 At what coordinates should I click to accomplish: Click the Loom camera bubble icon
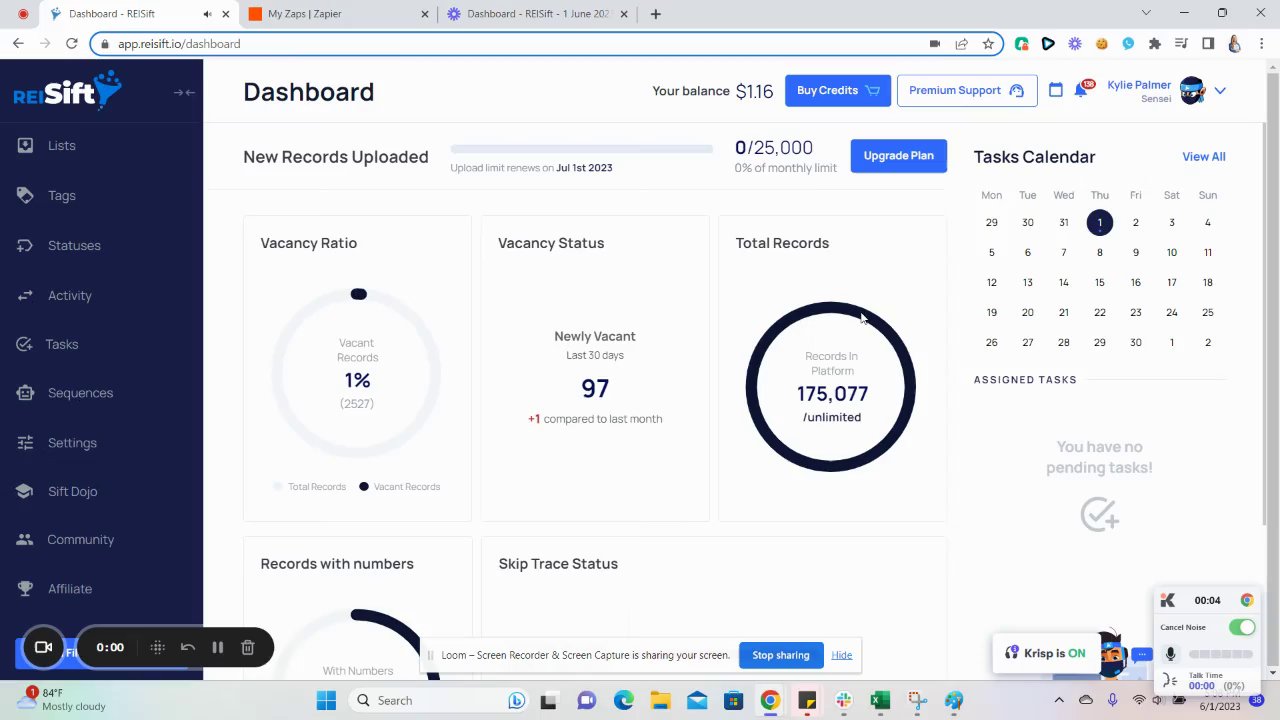tap(43, 647)
